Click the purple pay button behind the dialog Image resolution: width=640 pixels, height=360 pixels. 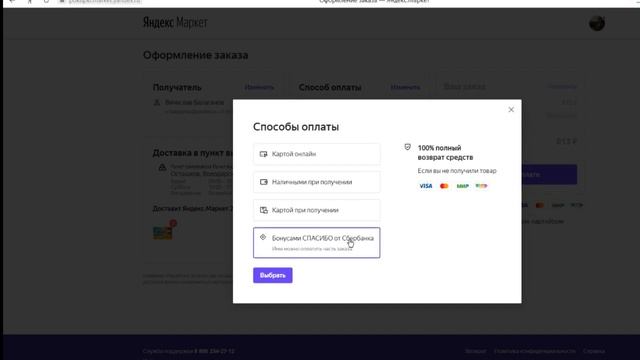pos(549,175)
